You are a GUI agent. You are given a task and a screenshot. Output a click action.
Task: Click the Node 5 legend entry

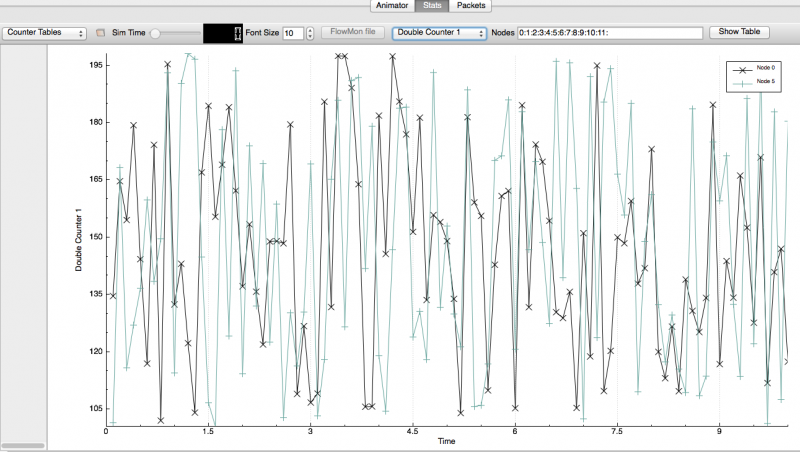754,82
